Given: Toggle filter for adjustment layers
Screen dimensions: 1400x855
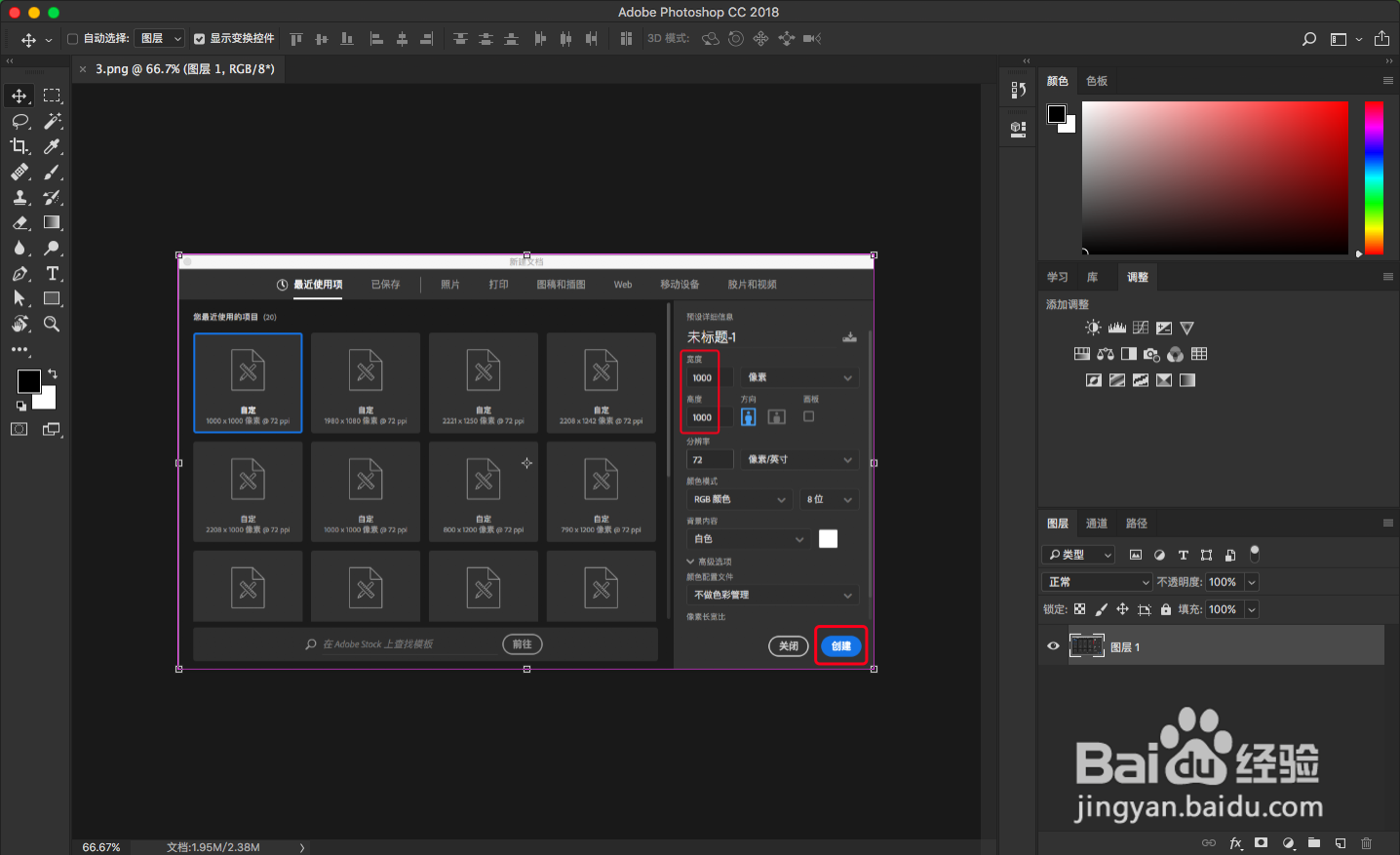Looking at the screenshot, I should (x=1159, y=555).
